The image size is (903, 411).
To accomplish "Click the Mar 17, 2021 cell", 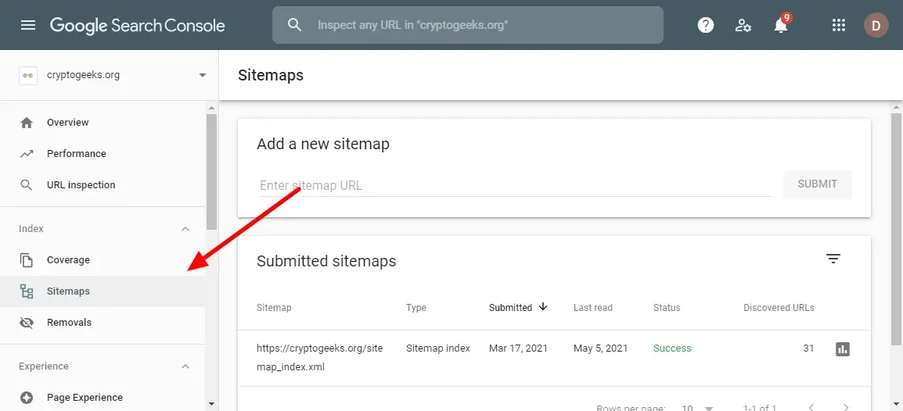I will (518, 348).
